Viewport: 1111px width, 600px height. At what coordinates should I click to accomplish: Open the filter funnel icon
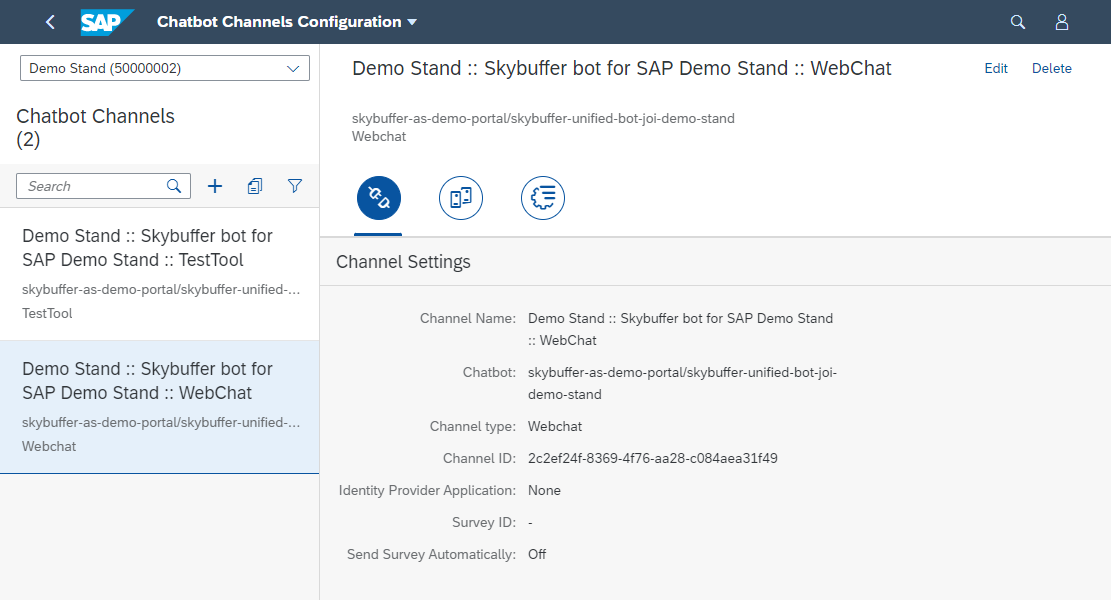[x=295, y=186]
